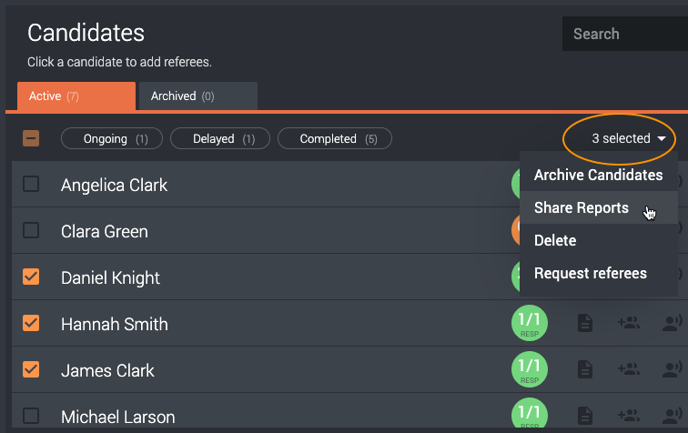Tick the Clara Green checkbox
688x433 pixels.
[x=31, y=230]
